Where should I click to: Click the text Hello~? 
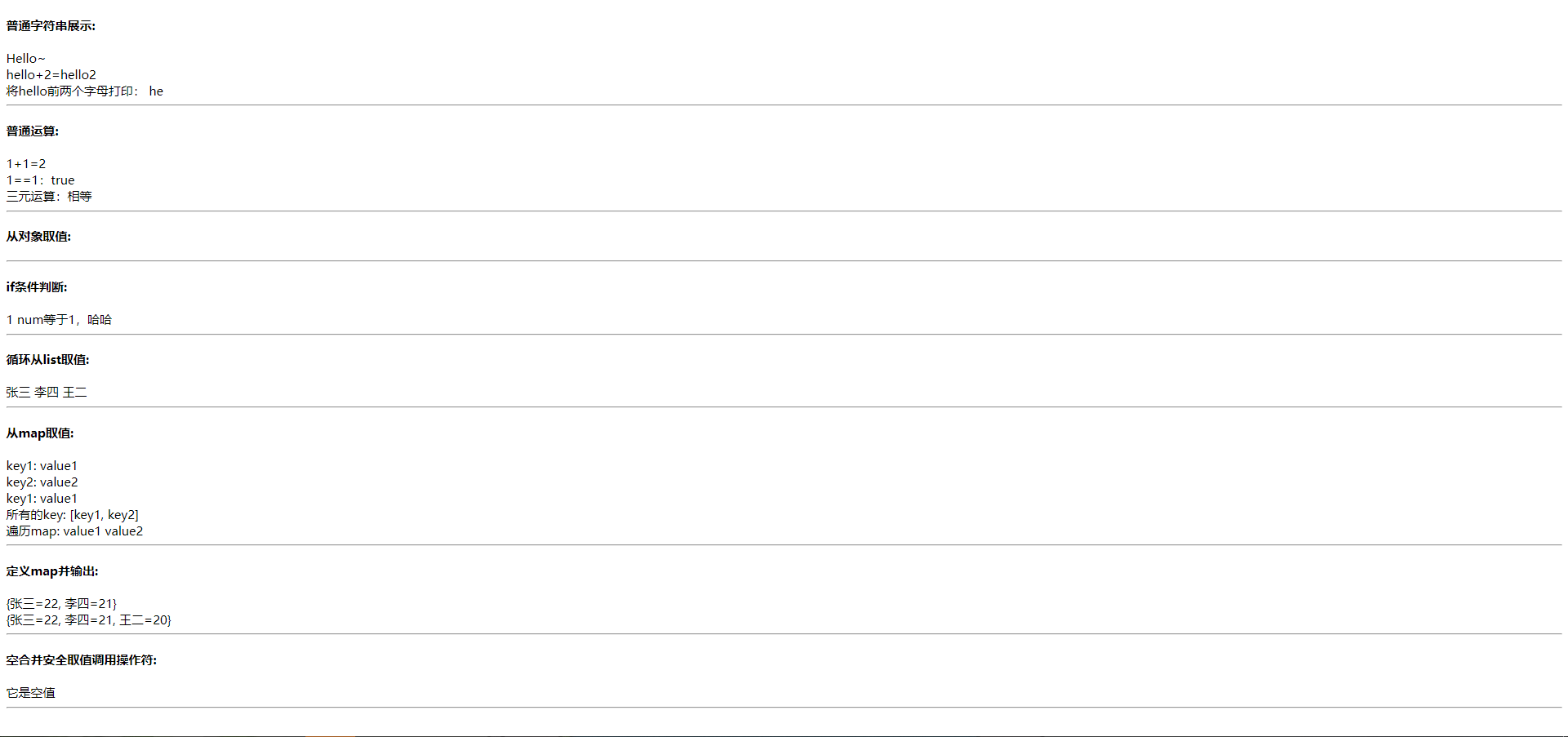point(26,59)
